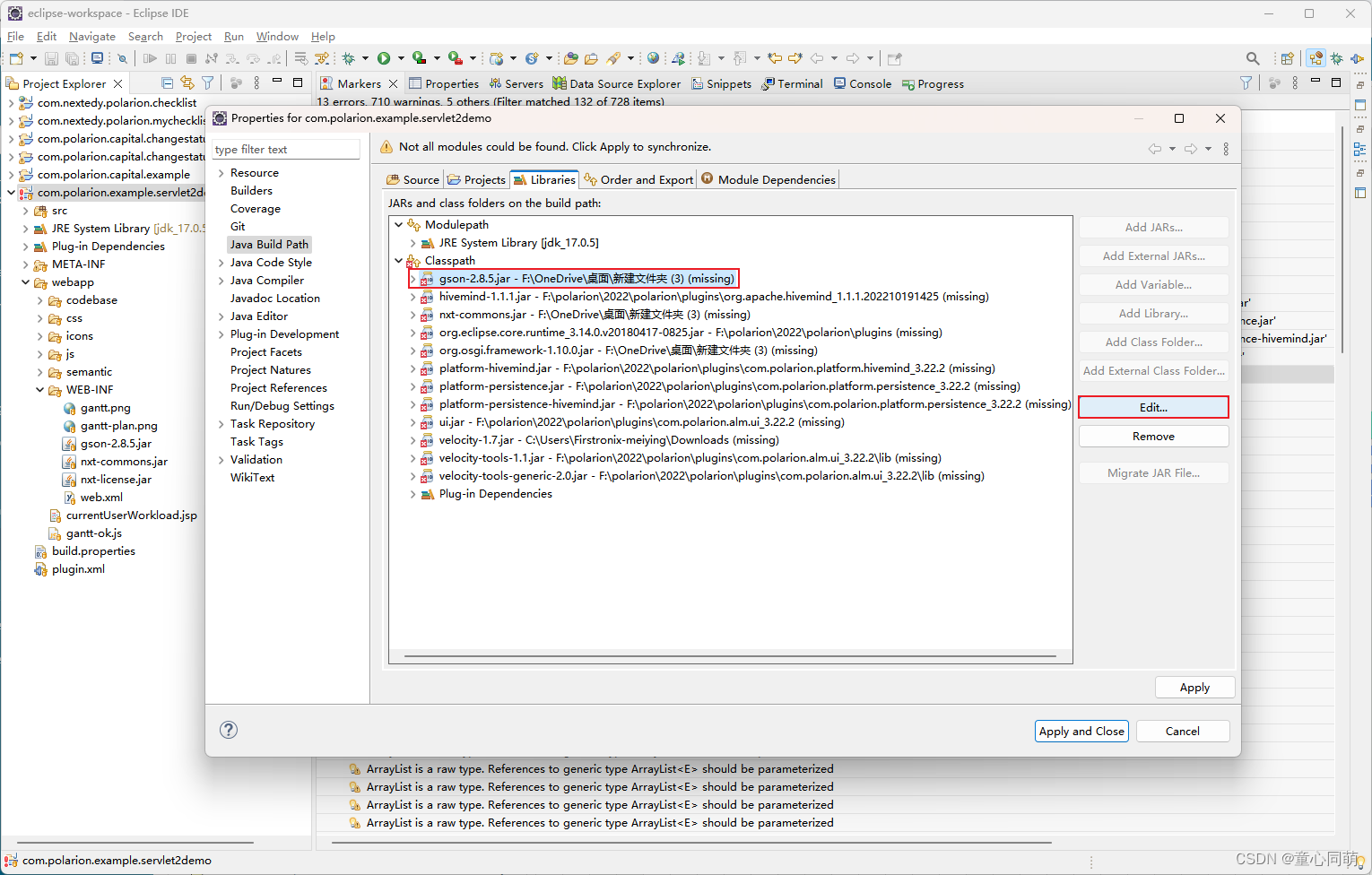Screen dimensions: 1372x875
Task: Click the Skip All Breakpoints icon
Action: pos(123,58)
